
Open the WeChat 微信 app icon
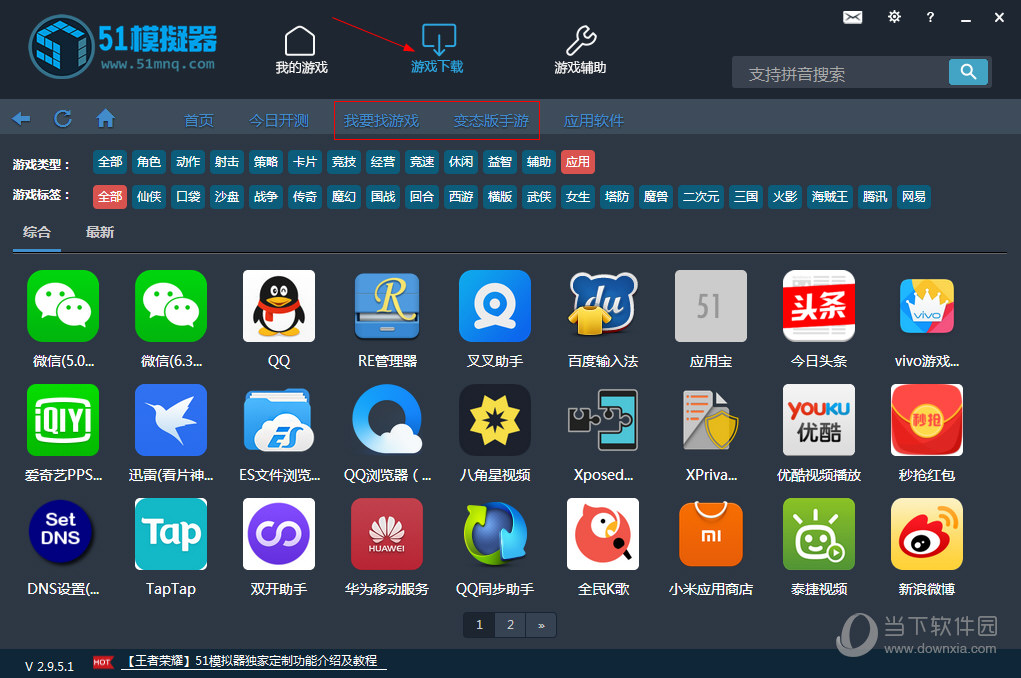click(62, 306)
